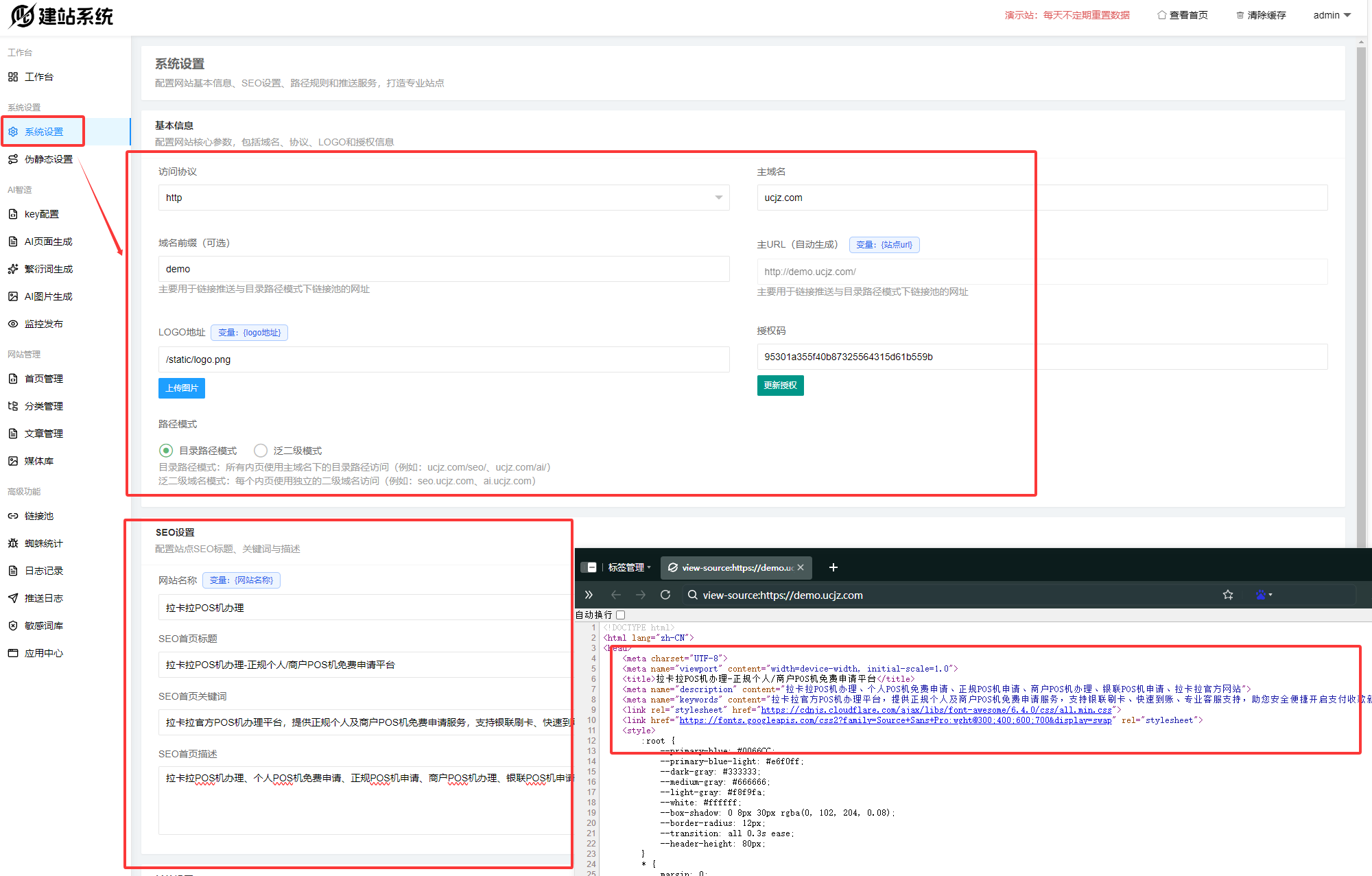Open 推送日志 paper plane icon
Image resolution: width=1372 pixels, height=876 pixels.
tap(13, 598)
